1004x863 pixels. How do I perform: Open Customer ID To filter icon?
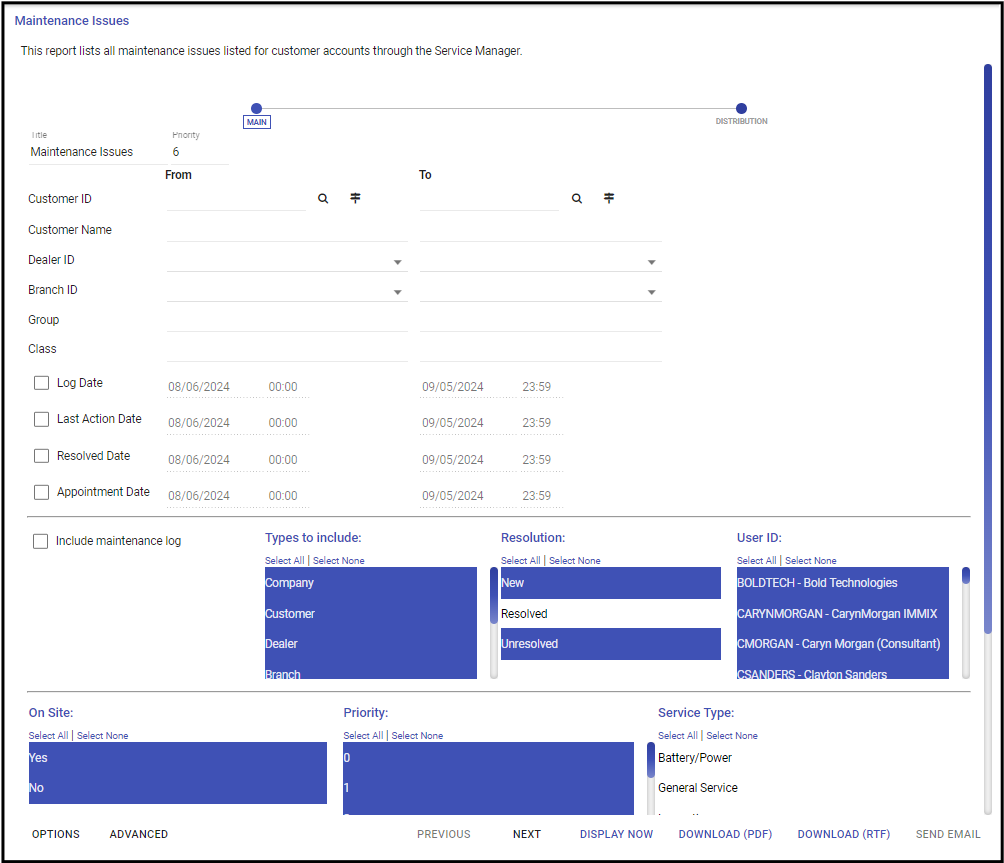pos(609,198)
